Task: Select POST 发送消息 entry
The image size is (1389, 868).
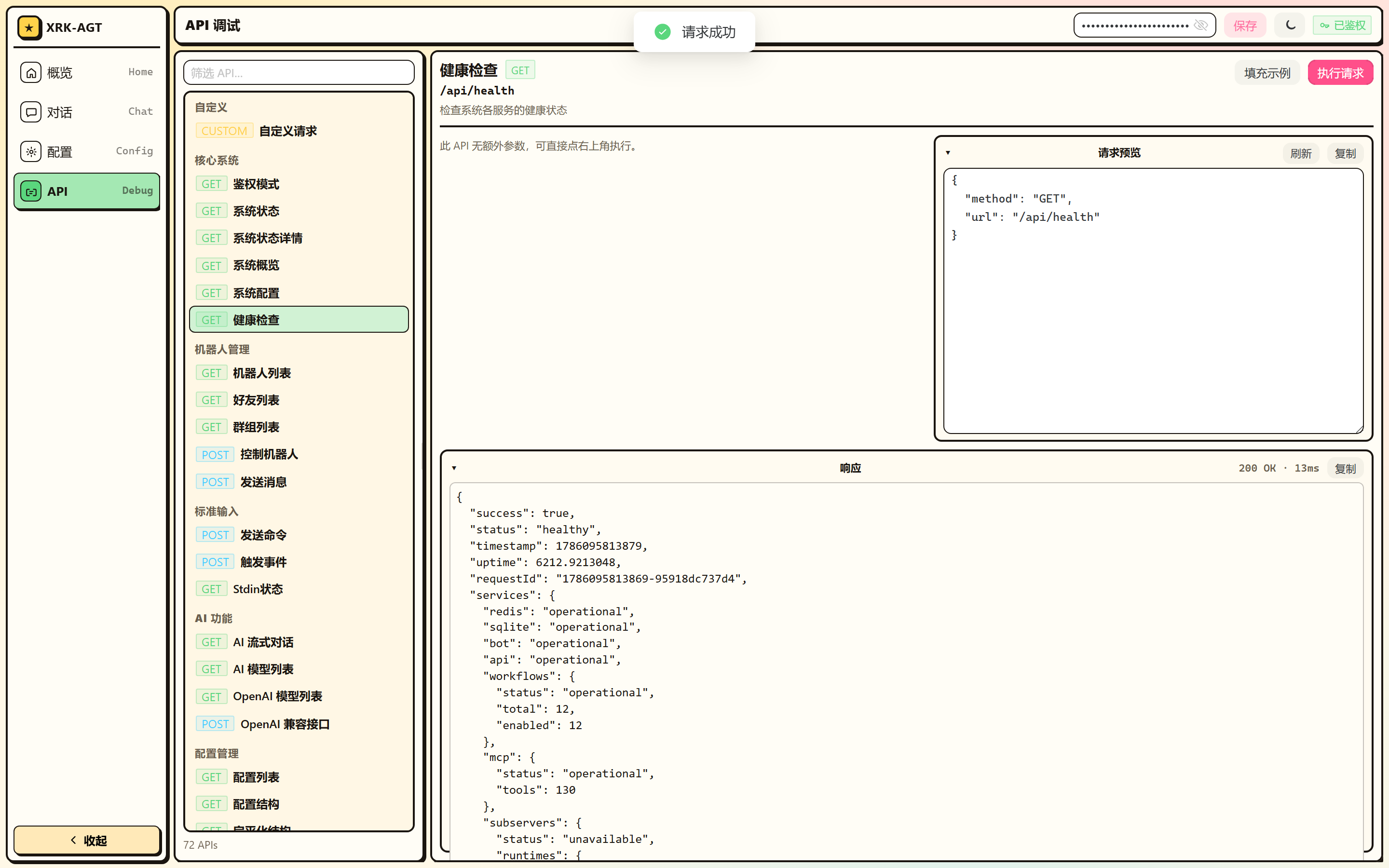Action: [299, 482]
